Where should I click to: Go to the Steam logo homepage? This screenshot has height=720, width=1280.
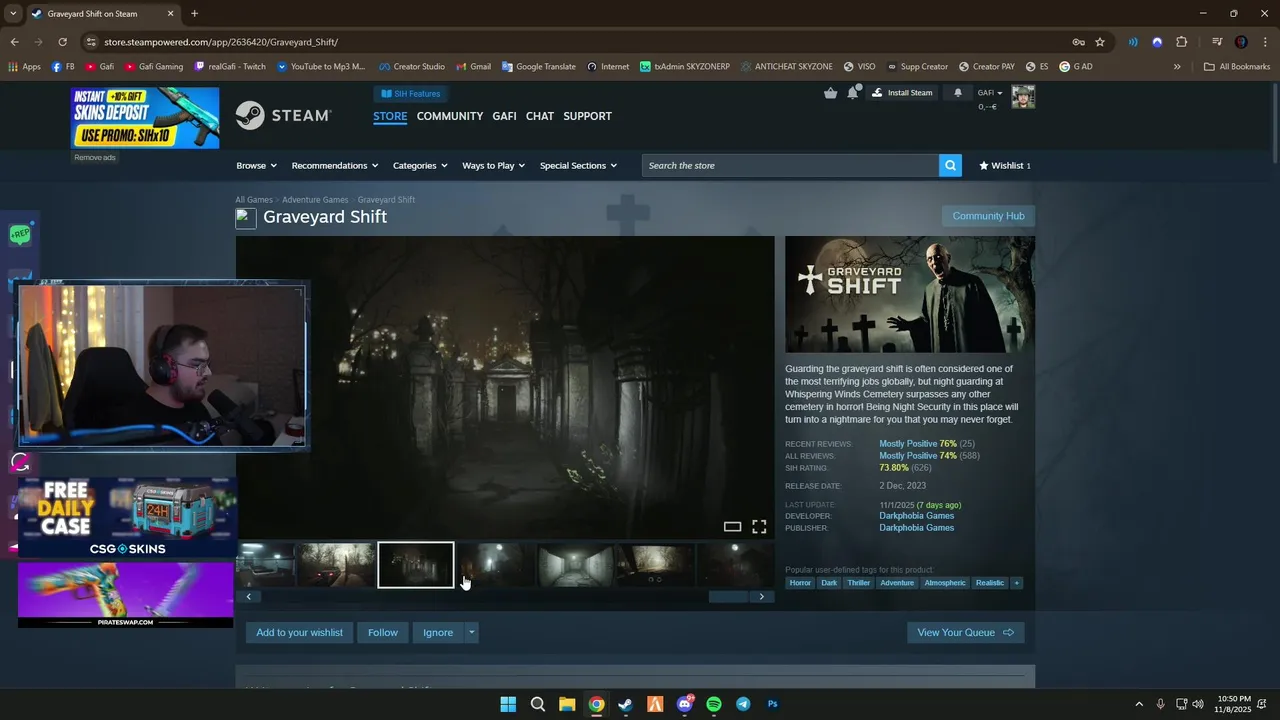[x=284, y=116]
